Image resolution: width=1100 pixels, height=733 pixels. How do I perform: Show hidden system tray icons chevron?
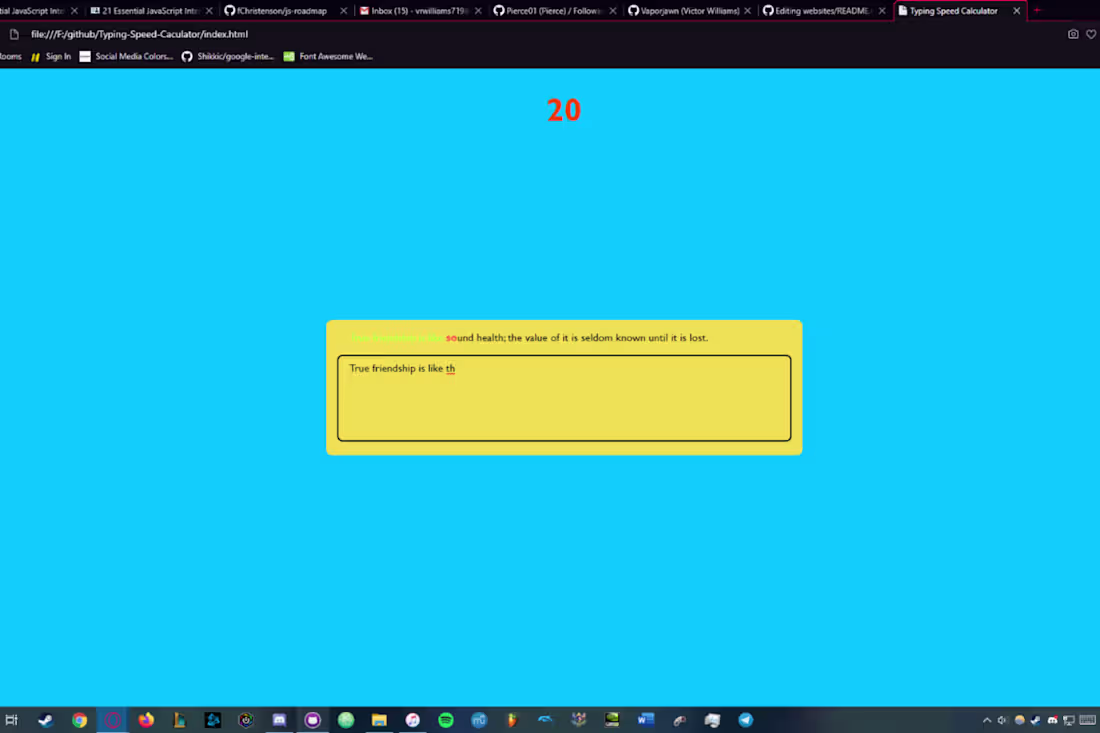[986, 720]
